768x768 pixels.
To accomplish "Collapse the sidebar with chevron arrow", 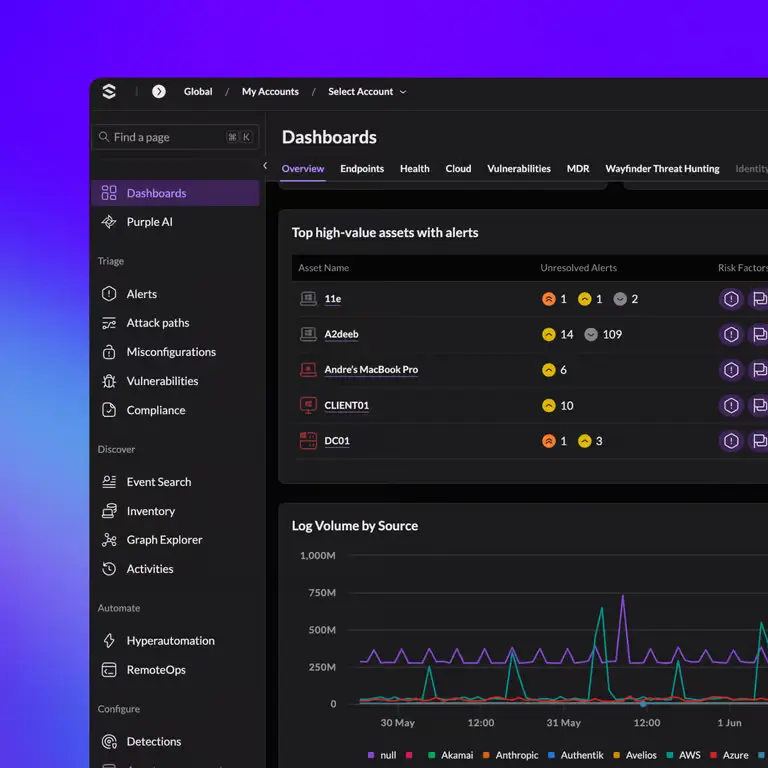I will pos(265,166).
